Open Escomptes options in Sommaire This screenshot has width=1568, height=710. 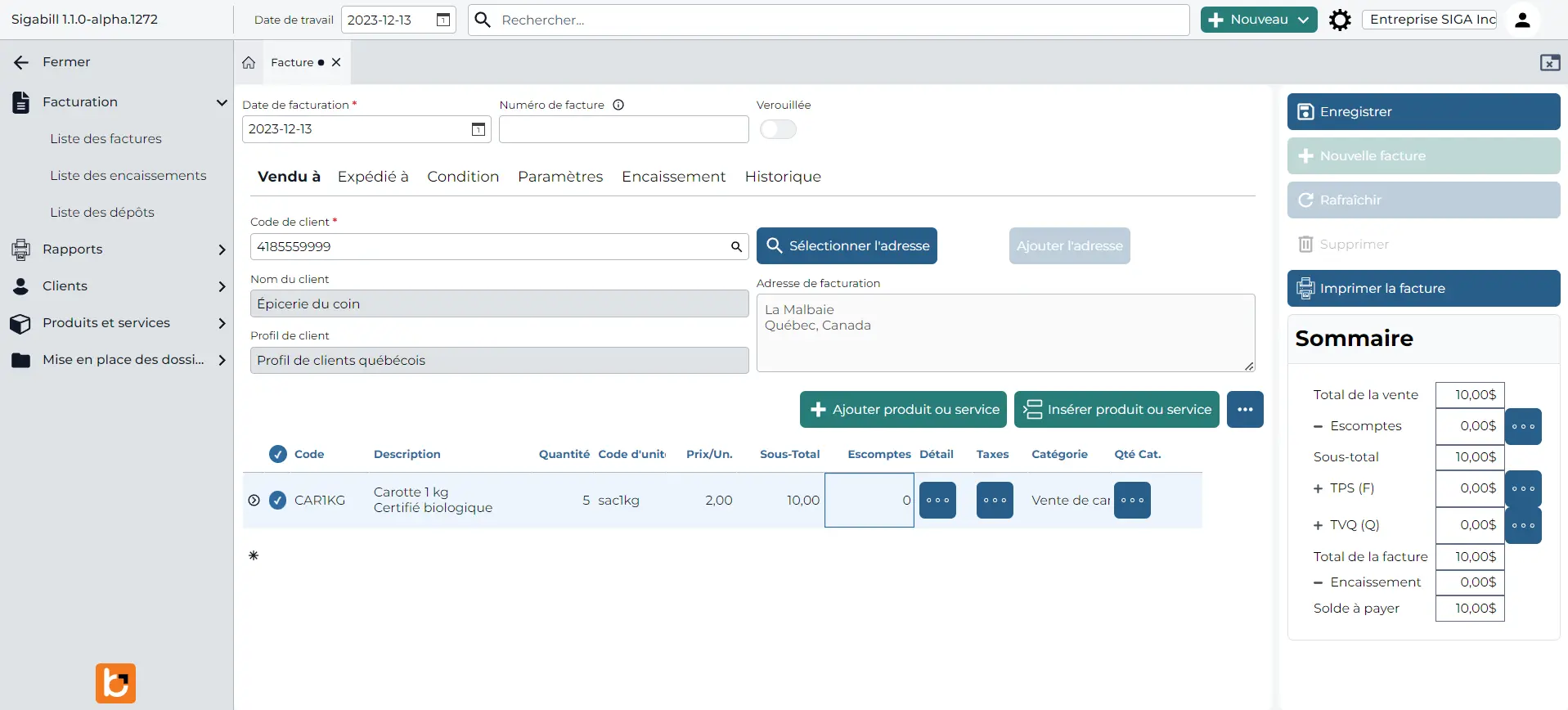[x=1523, y=426]
